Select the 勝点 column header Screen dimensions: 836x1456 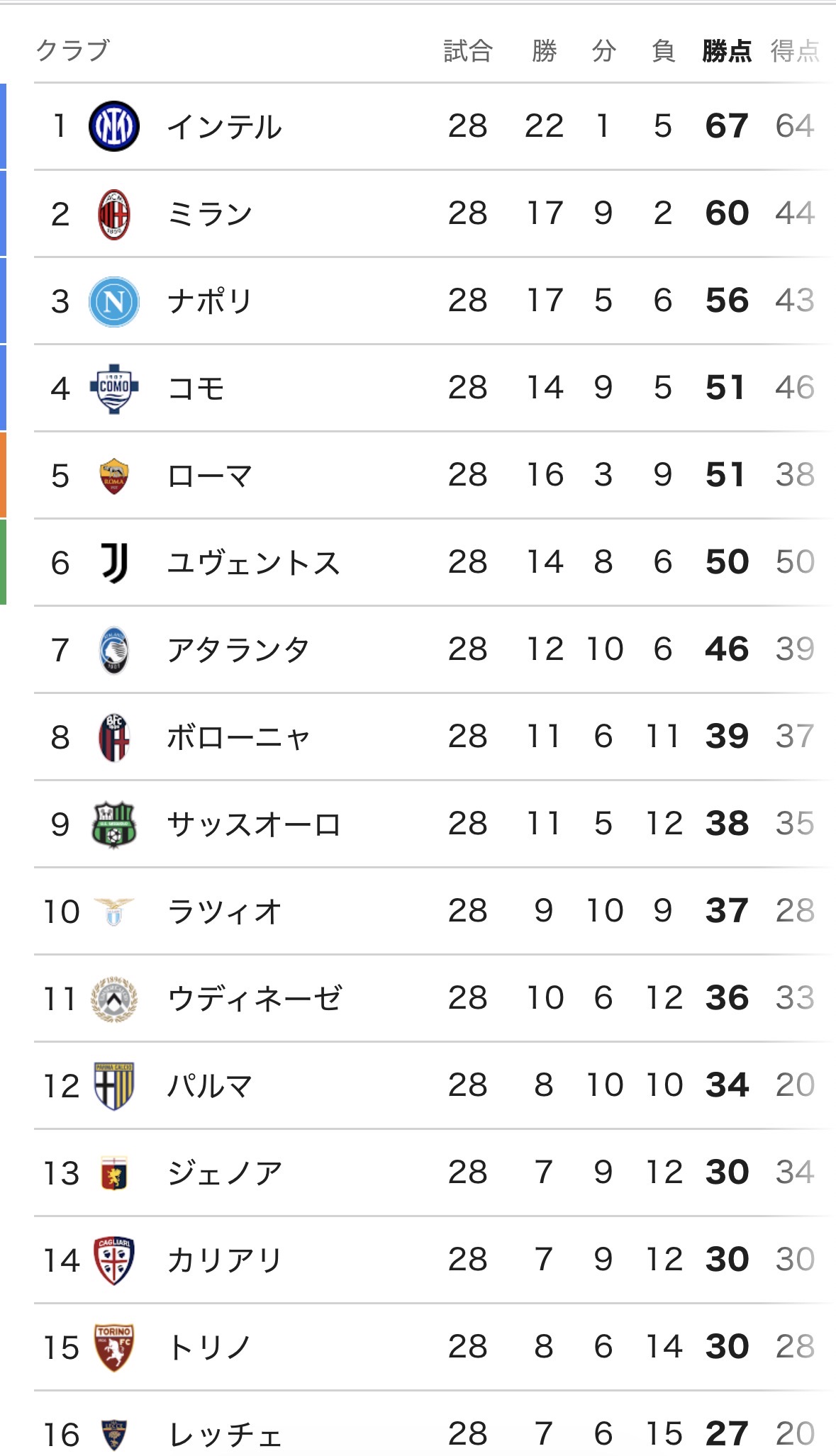click(x=726, y=51)
